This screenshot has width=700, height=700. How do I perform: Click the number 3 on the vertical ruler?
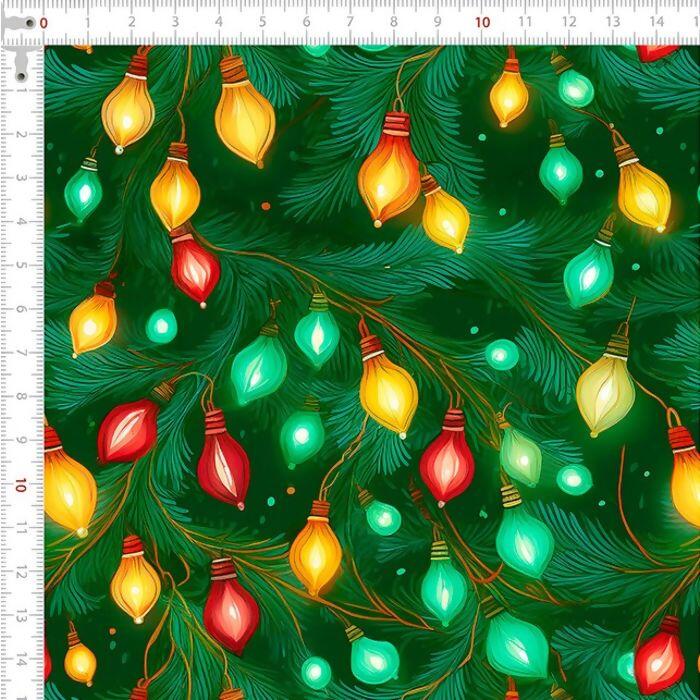tap(20, 178)
